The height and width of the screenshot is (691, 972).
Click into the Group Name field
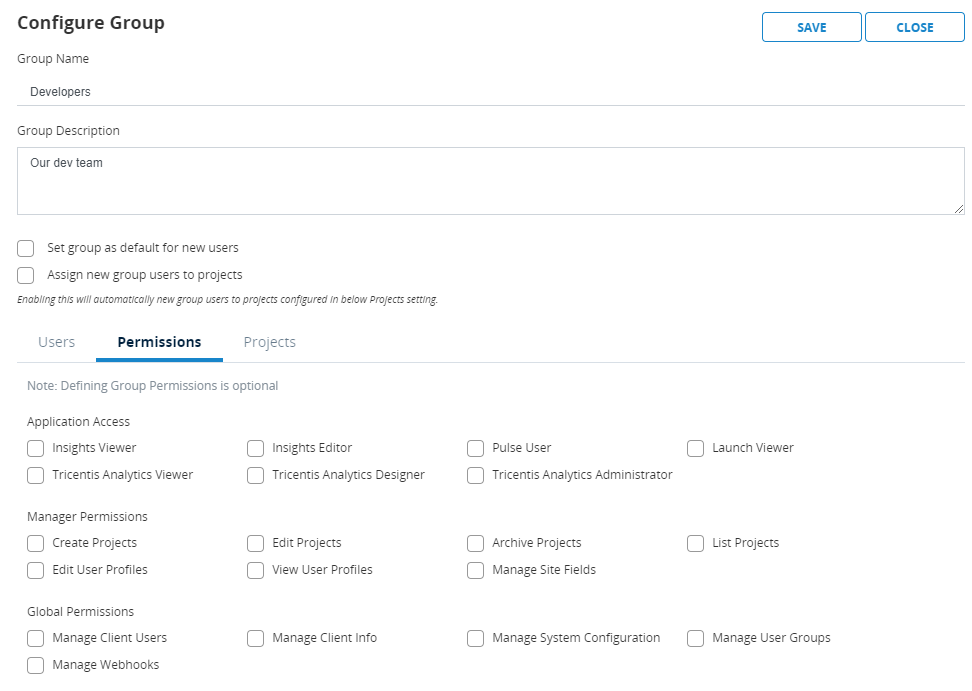490,92
